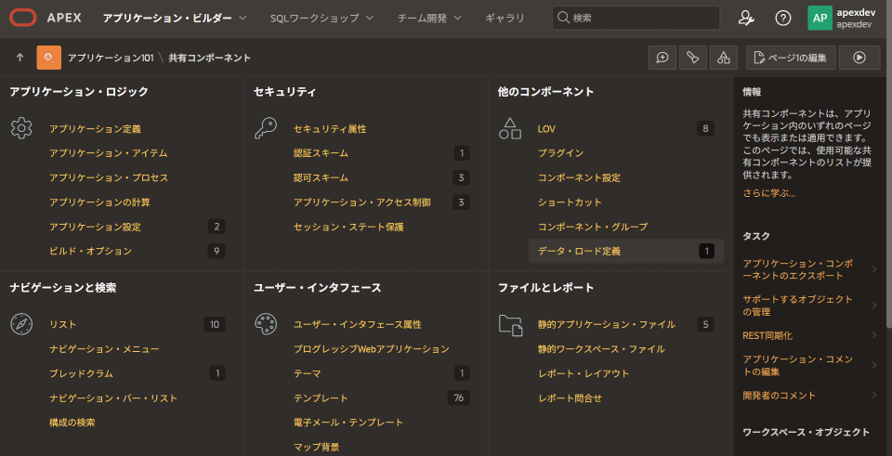892x456 pixels.
Task: Open セキュリティ属性 link
Action: [330, 129]
